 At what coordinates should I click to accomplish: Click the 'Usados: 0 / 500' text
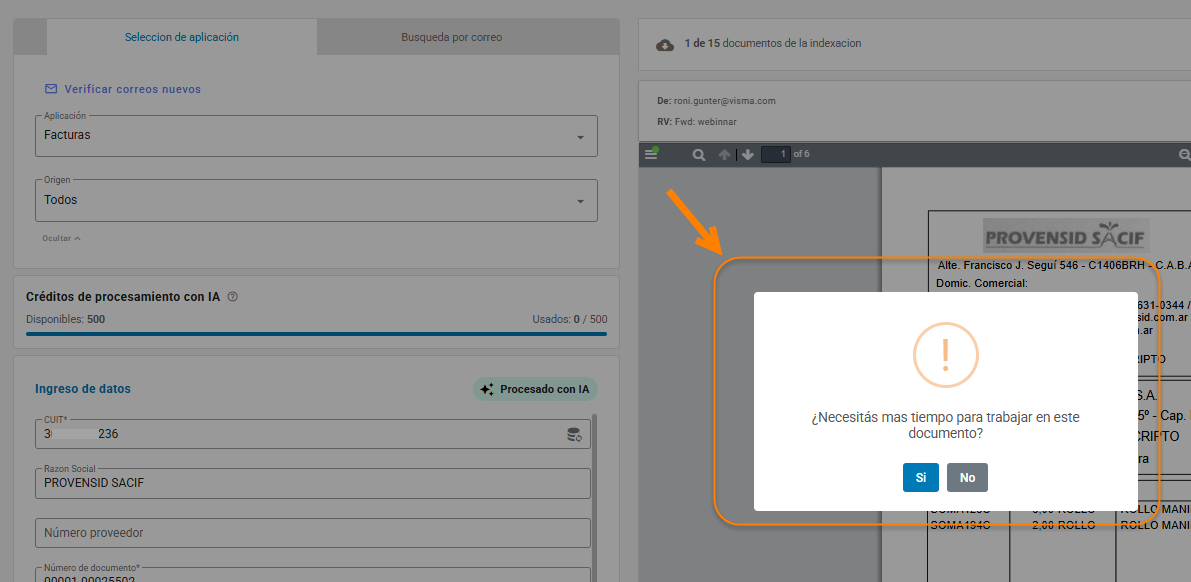click(570, 319)
